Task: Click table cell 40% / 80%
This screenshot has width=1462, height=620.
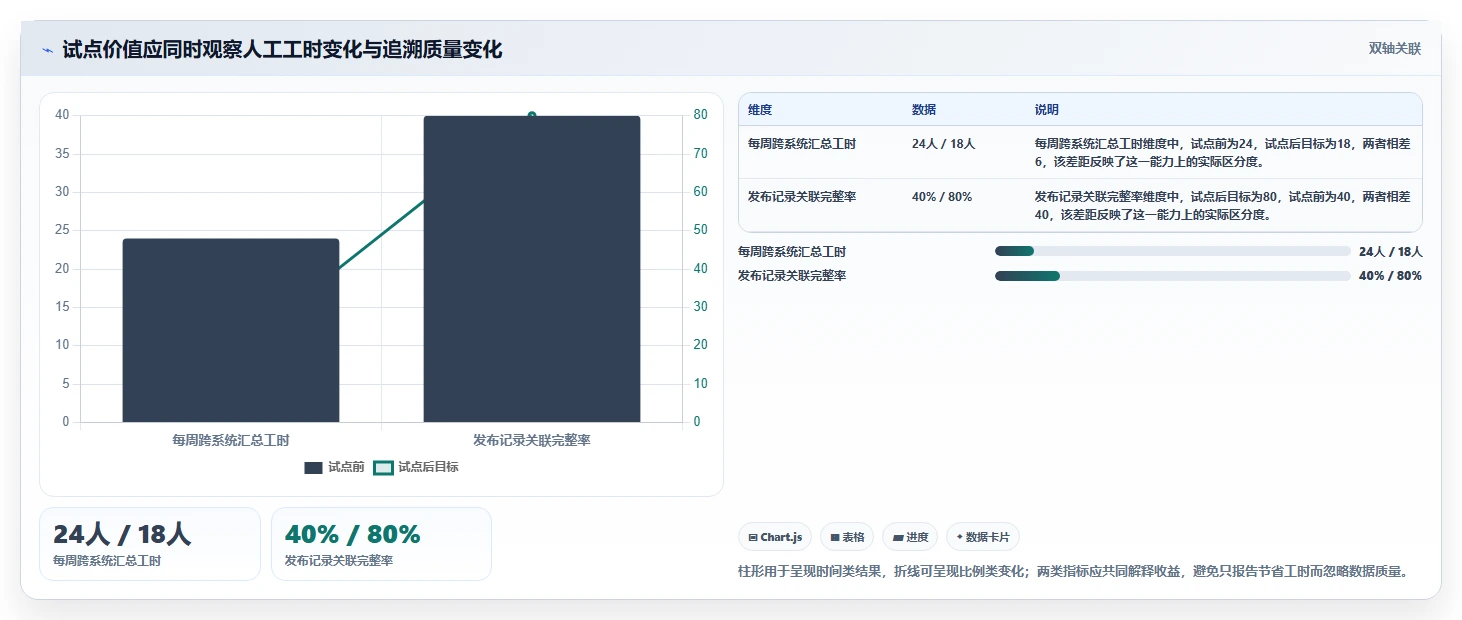Action: tap(942, 197)
